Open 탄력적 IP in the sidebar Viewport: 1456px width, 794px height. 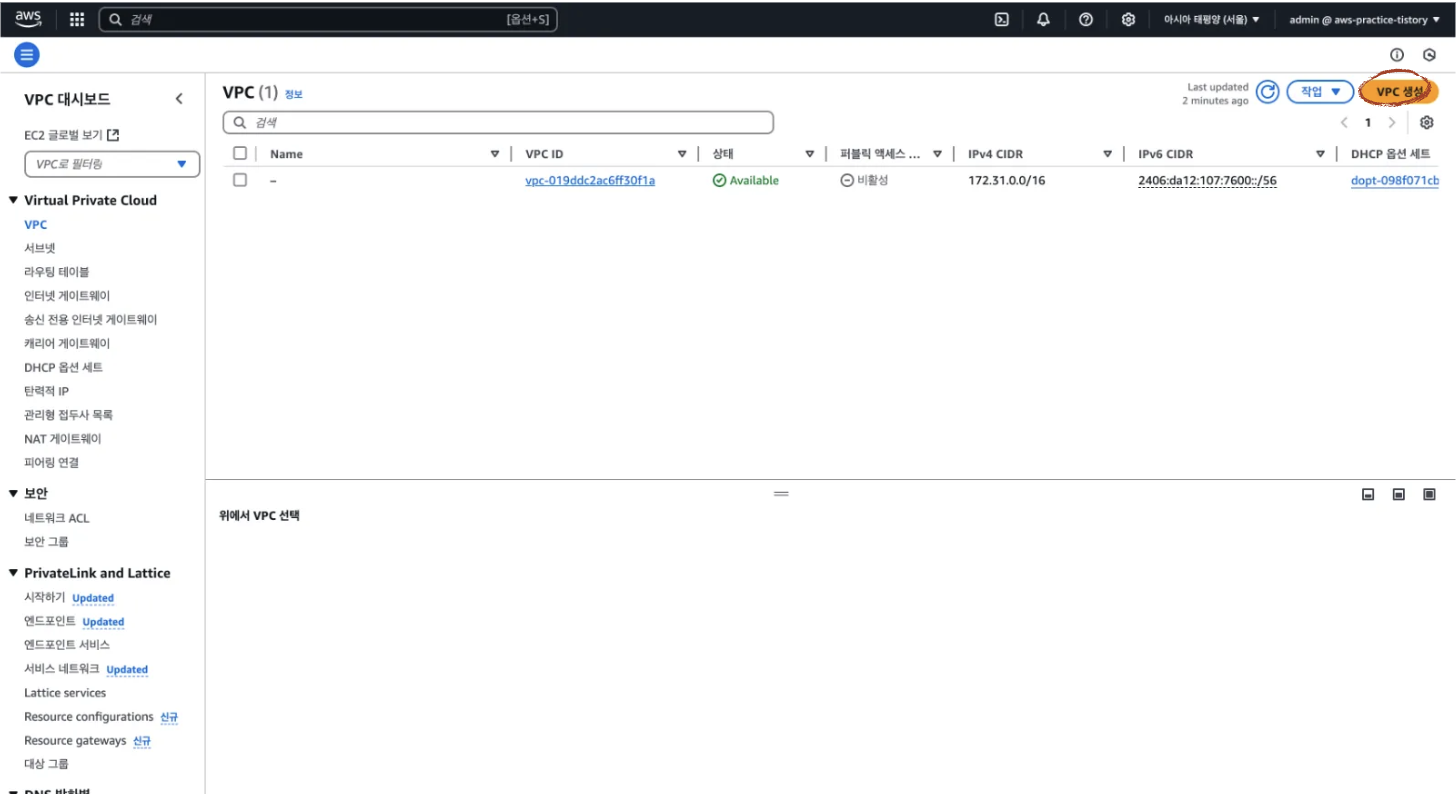point(47,391)
